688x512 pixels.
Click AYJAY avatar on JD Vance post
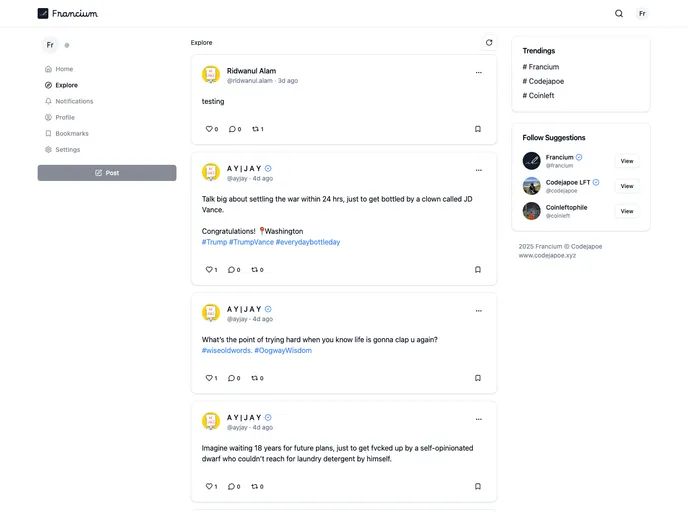click(211, 172)
